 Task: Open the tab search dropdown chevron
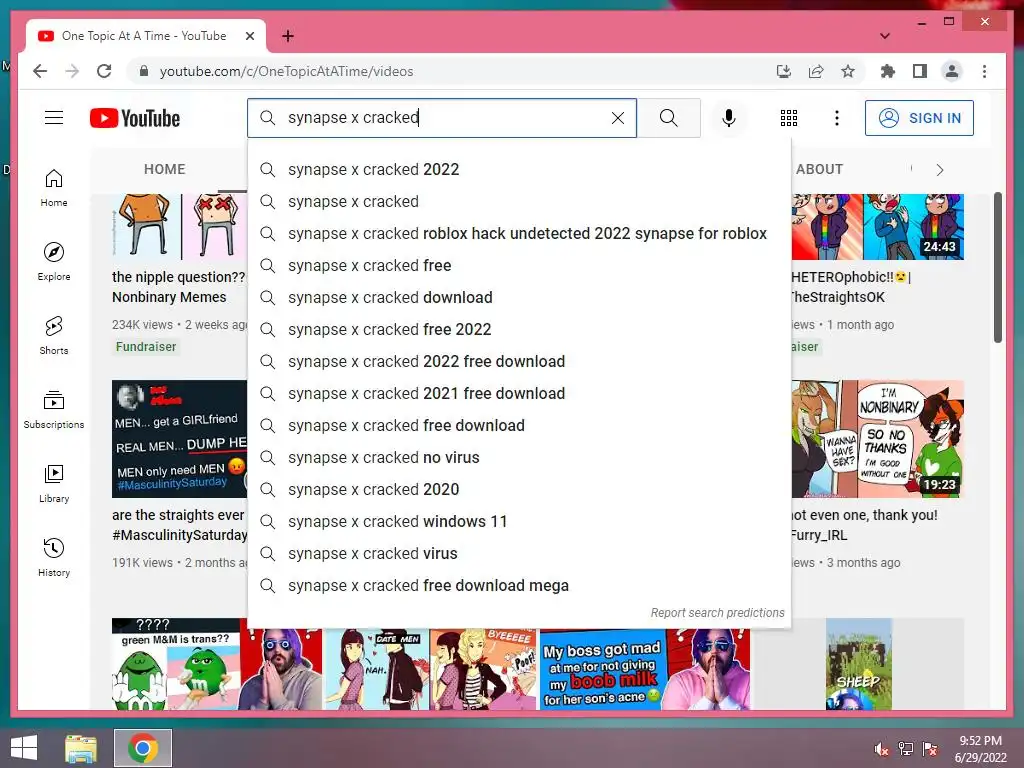(x=884, y=36)
